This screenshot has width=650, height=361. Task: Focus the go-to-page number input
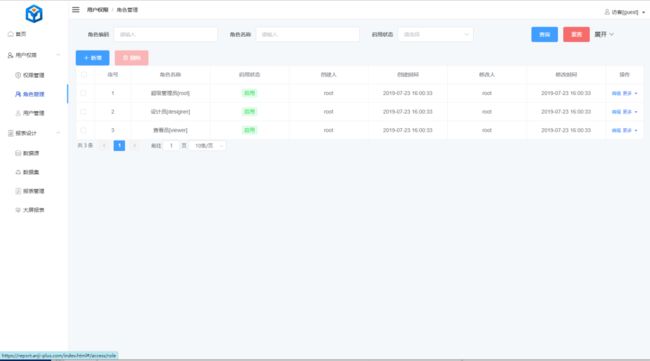coord(171,145)
